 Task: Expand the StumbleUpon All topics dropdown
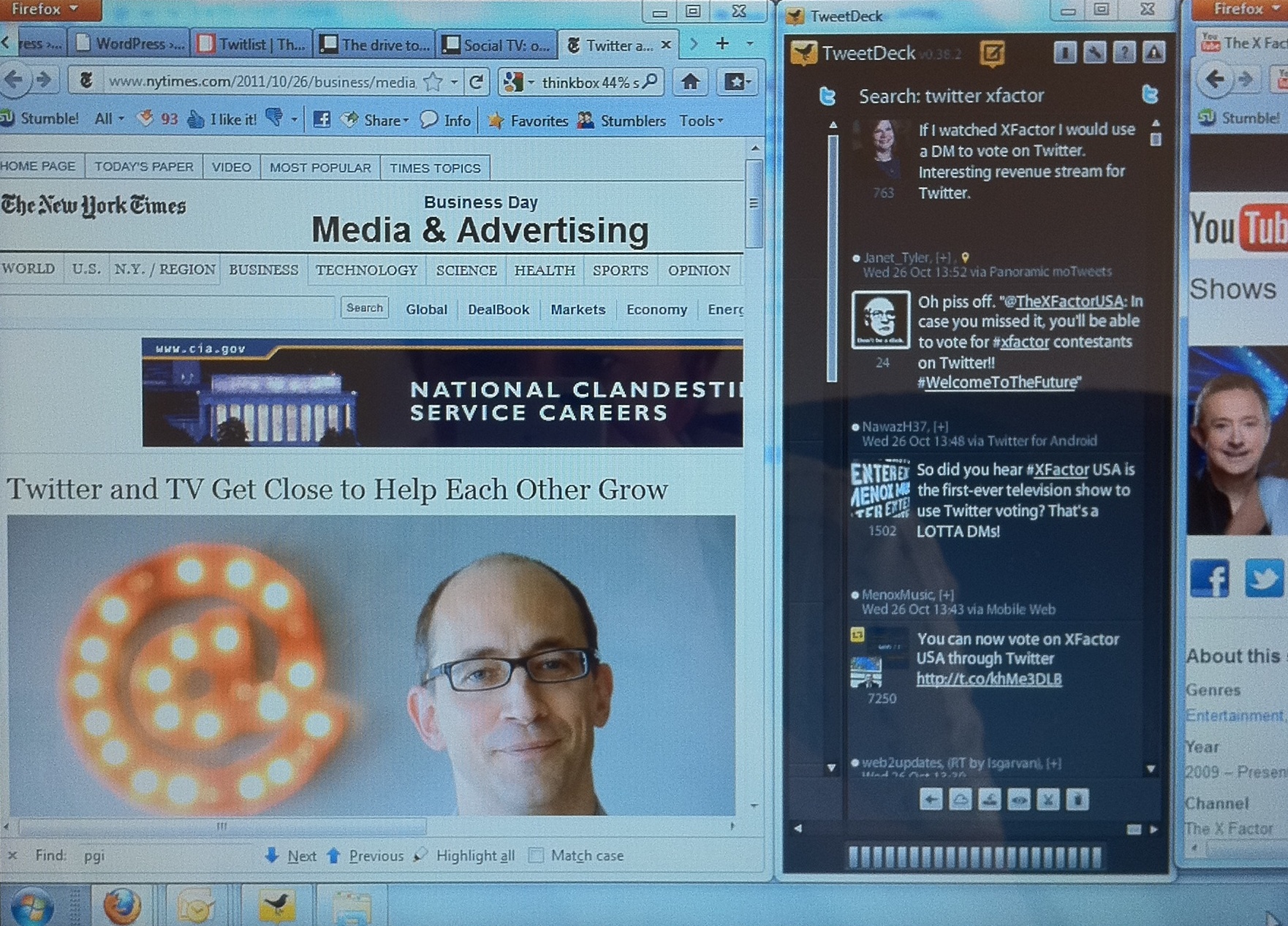[110, 118]
